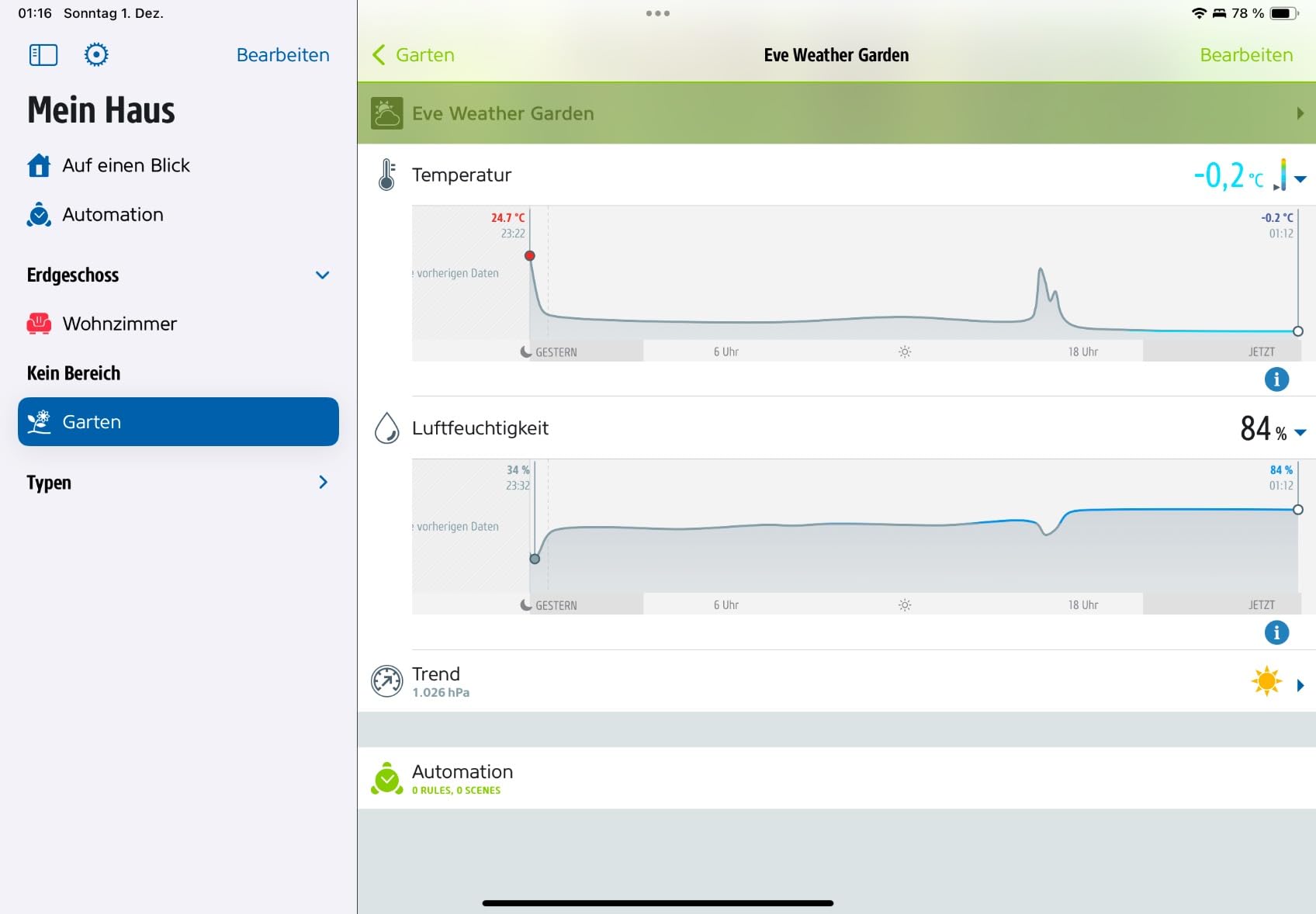Tap Bearbeiten in the sidebar
The height and width of the screenshot is (914, 1316).
[x=283, y=55]
